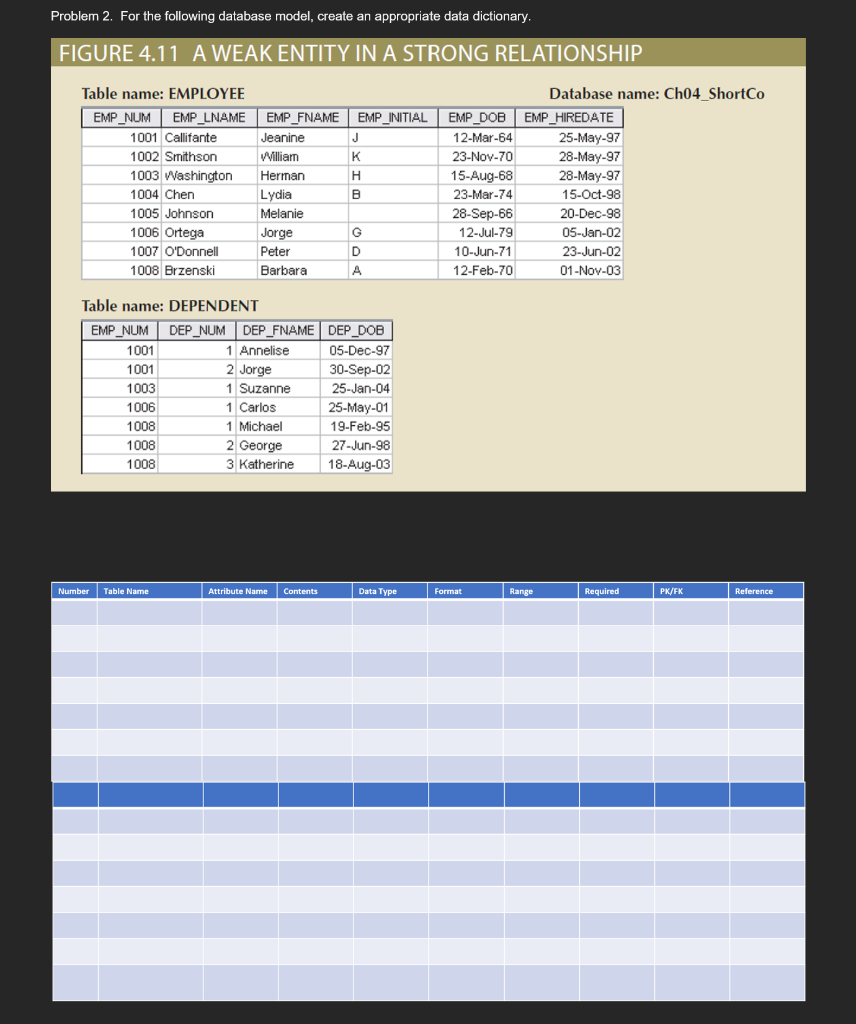Click the Suzanne dependent name cell
Viewport: 856px width, 1024px height.
click(278, 388)
